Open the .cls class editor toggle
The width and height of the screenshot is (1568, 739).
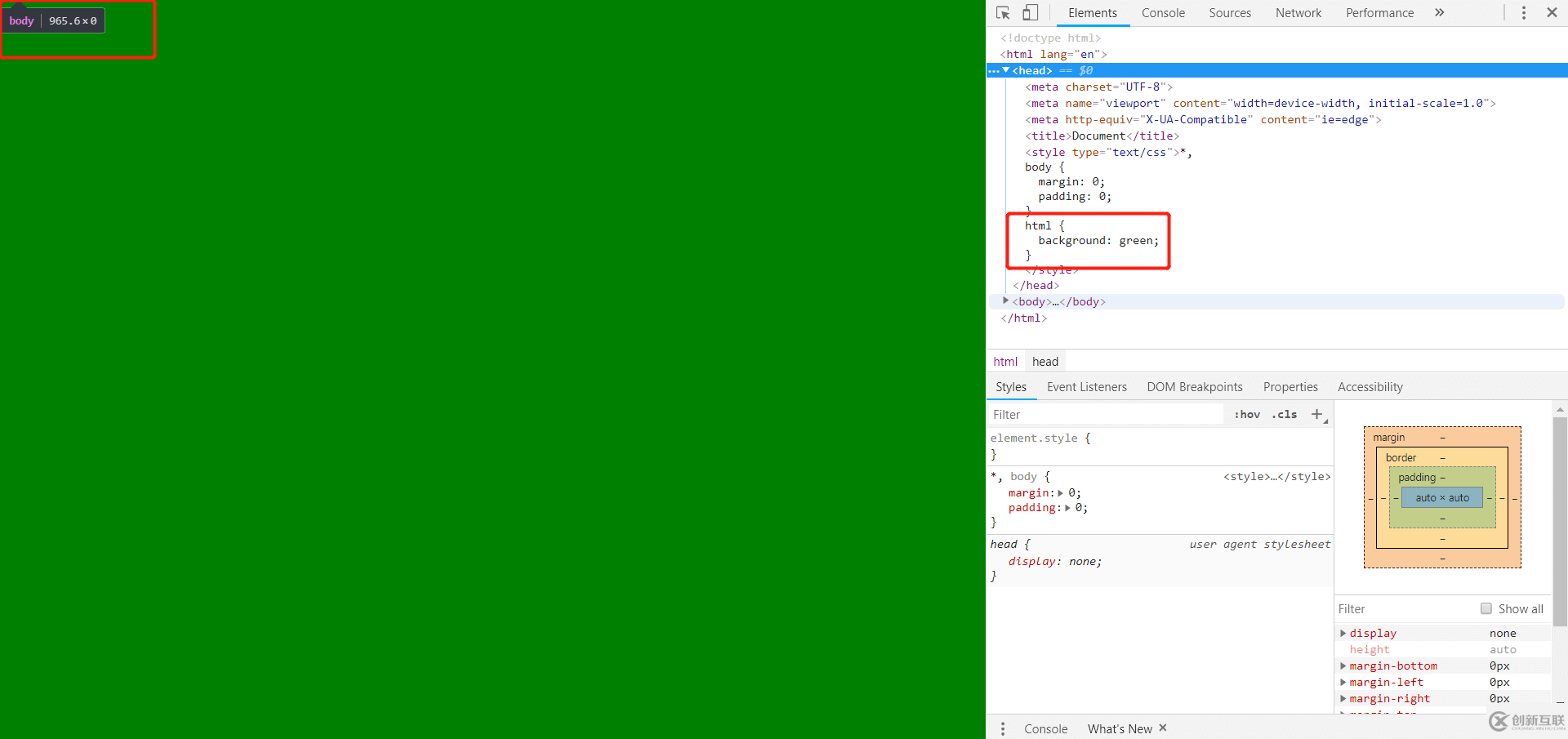click(1284, 414)
